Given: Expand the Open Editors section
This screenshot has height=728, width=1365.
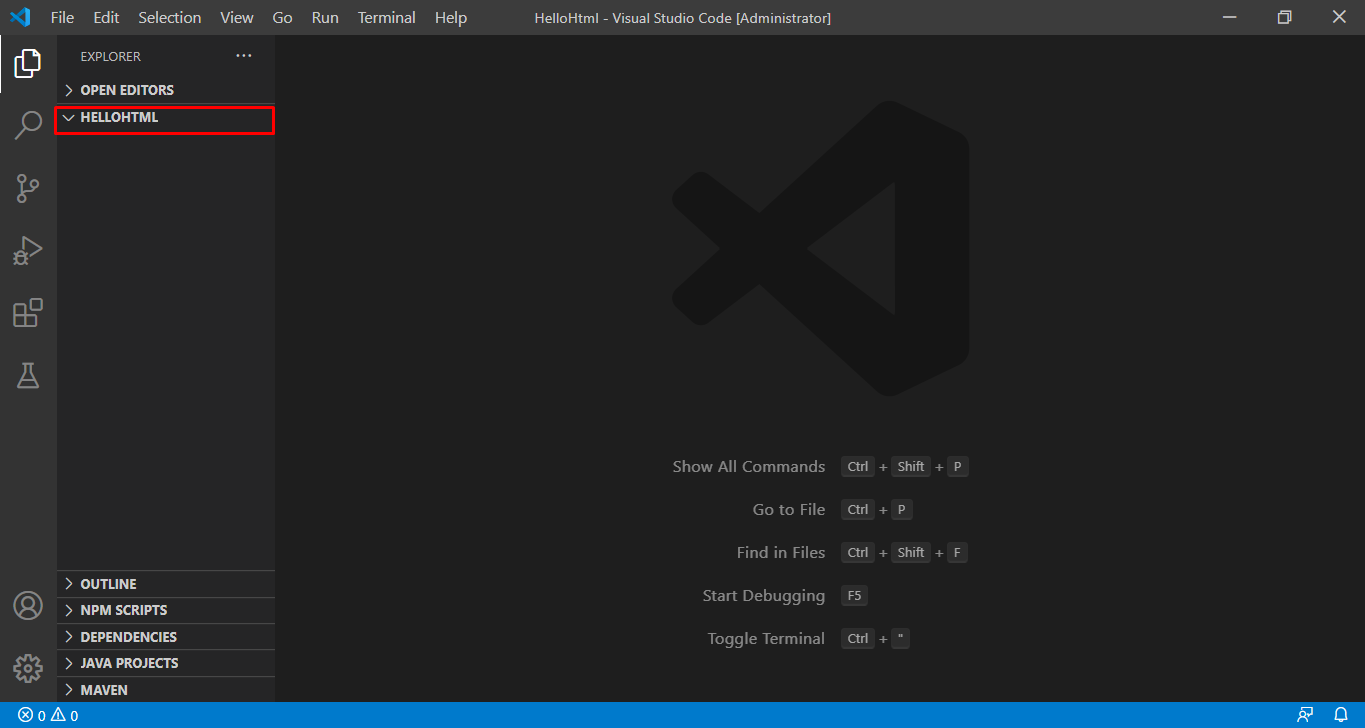Looking at the screenshot, I should click(x=126, y=90).
